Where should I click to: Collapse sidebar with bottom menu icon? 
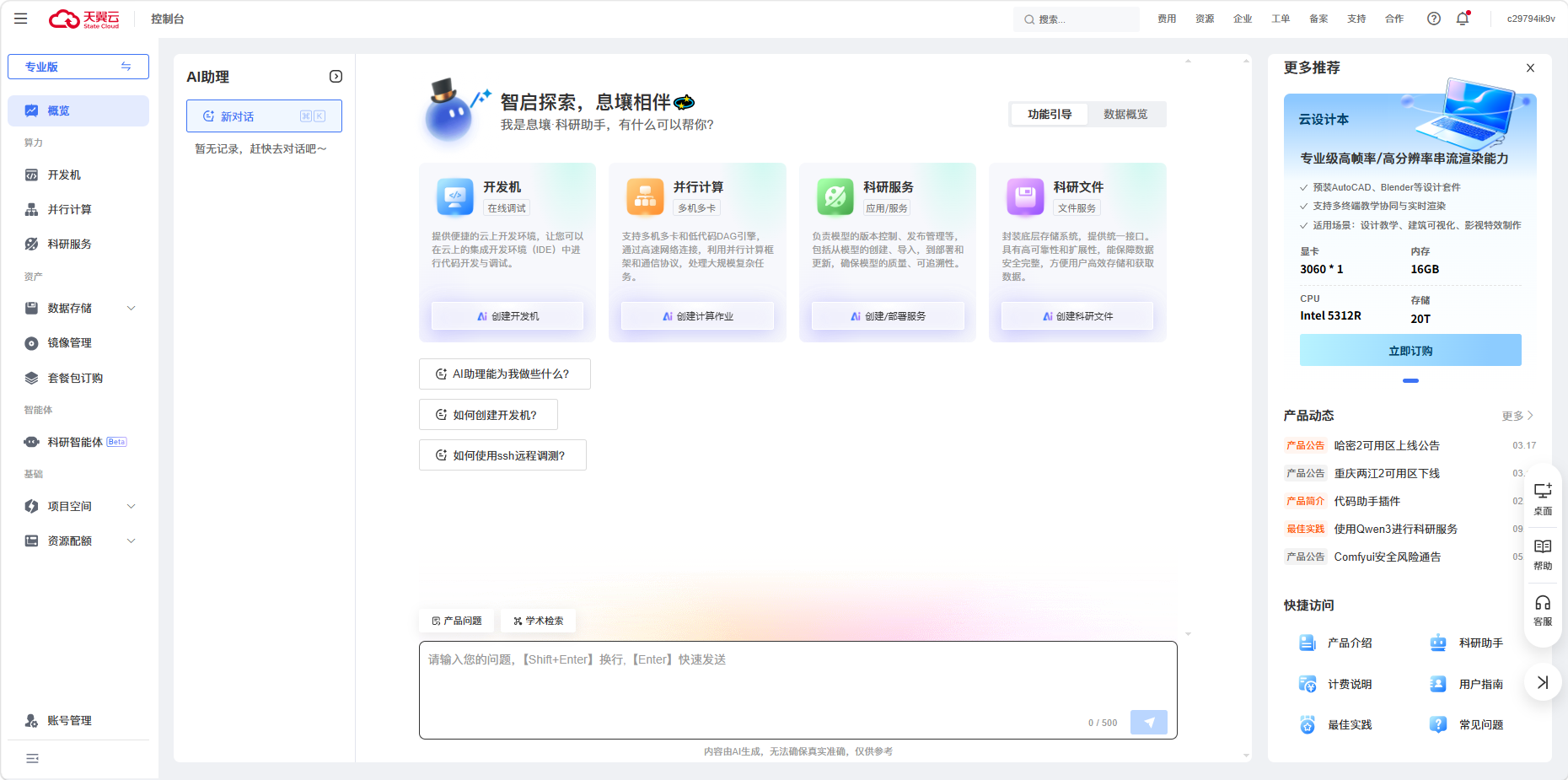(x=32, y=759)
